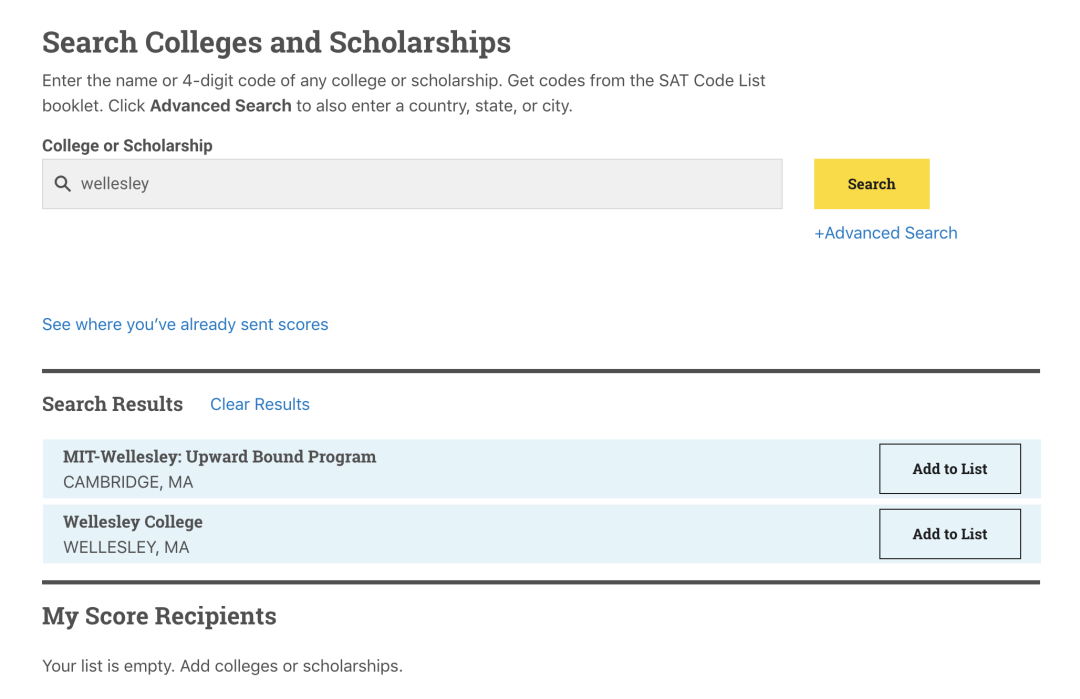This screenshot has height=699, width=1080.
Task: Click the My Score Recipients heading
Action: click(x=159, y=616)
